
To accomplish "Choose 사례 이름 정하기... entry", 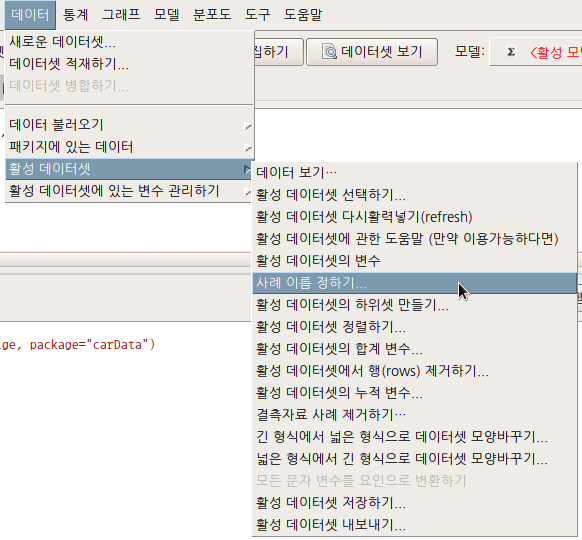I will 415,283.
